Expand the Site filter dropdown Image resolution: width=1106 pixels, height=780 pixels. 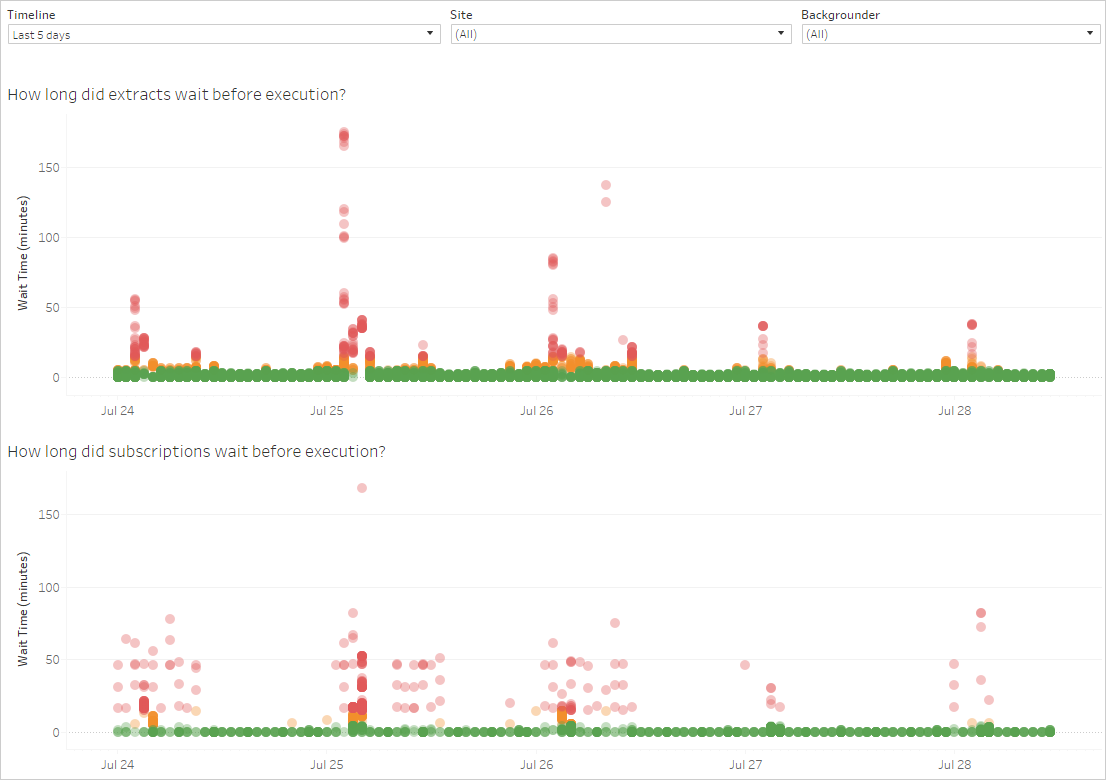(620, 34)
